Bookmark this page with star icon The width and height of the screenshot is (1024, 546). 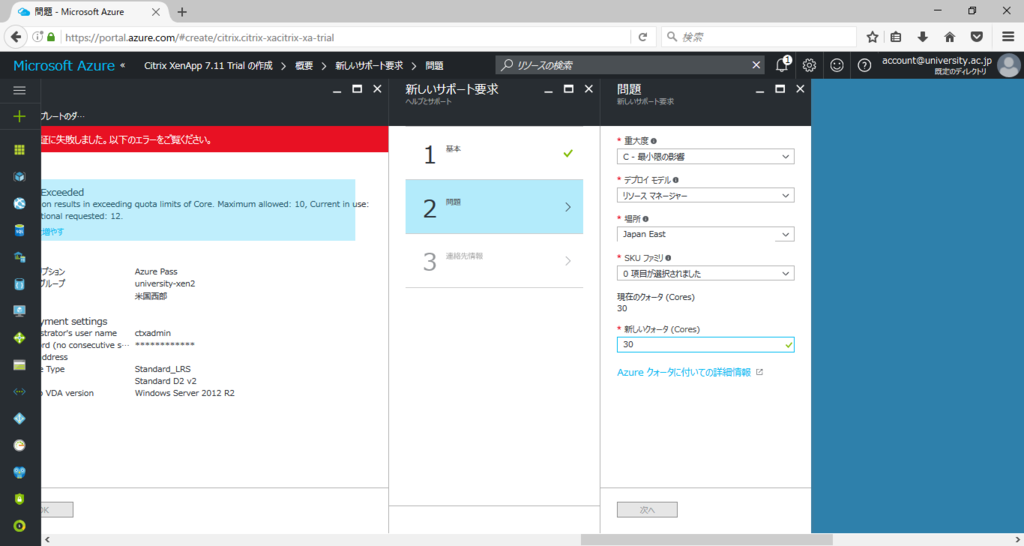click(x=872, y=37)
